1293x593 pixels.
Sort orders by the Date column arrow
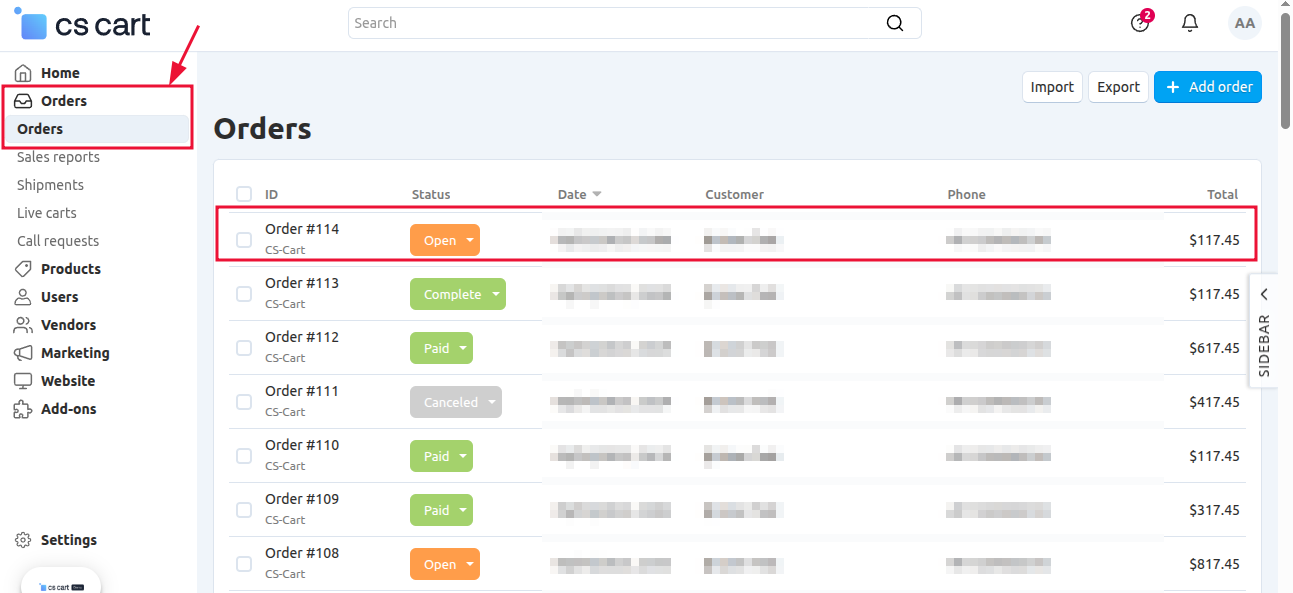(x=599, y=194)
